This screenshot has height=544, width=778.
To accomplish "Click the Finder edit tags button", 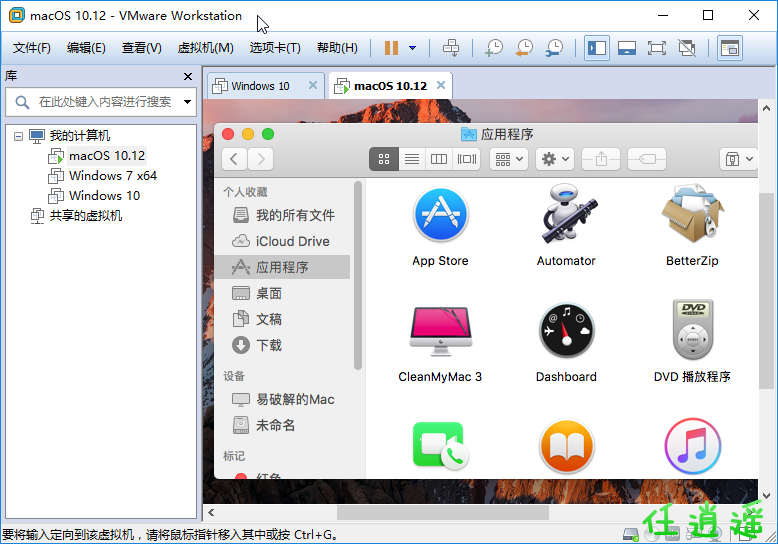I will (647, 159).
